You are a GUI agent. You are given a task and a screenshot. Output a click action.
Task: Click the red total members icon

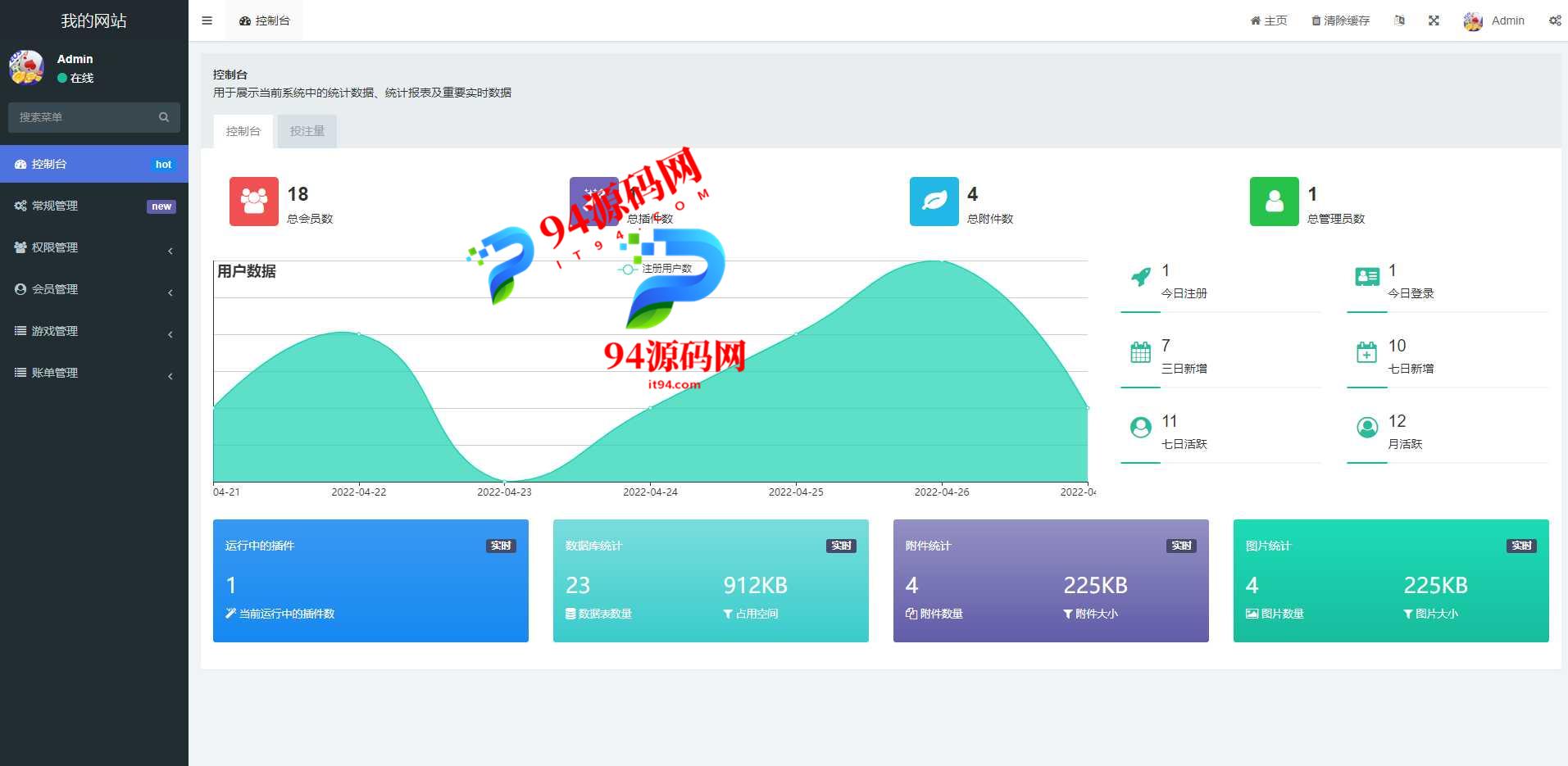pyautogui.click(x=254, y=202)
